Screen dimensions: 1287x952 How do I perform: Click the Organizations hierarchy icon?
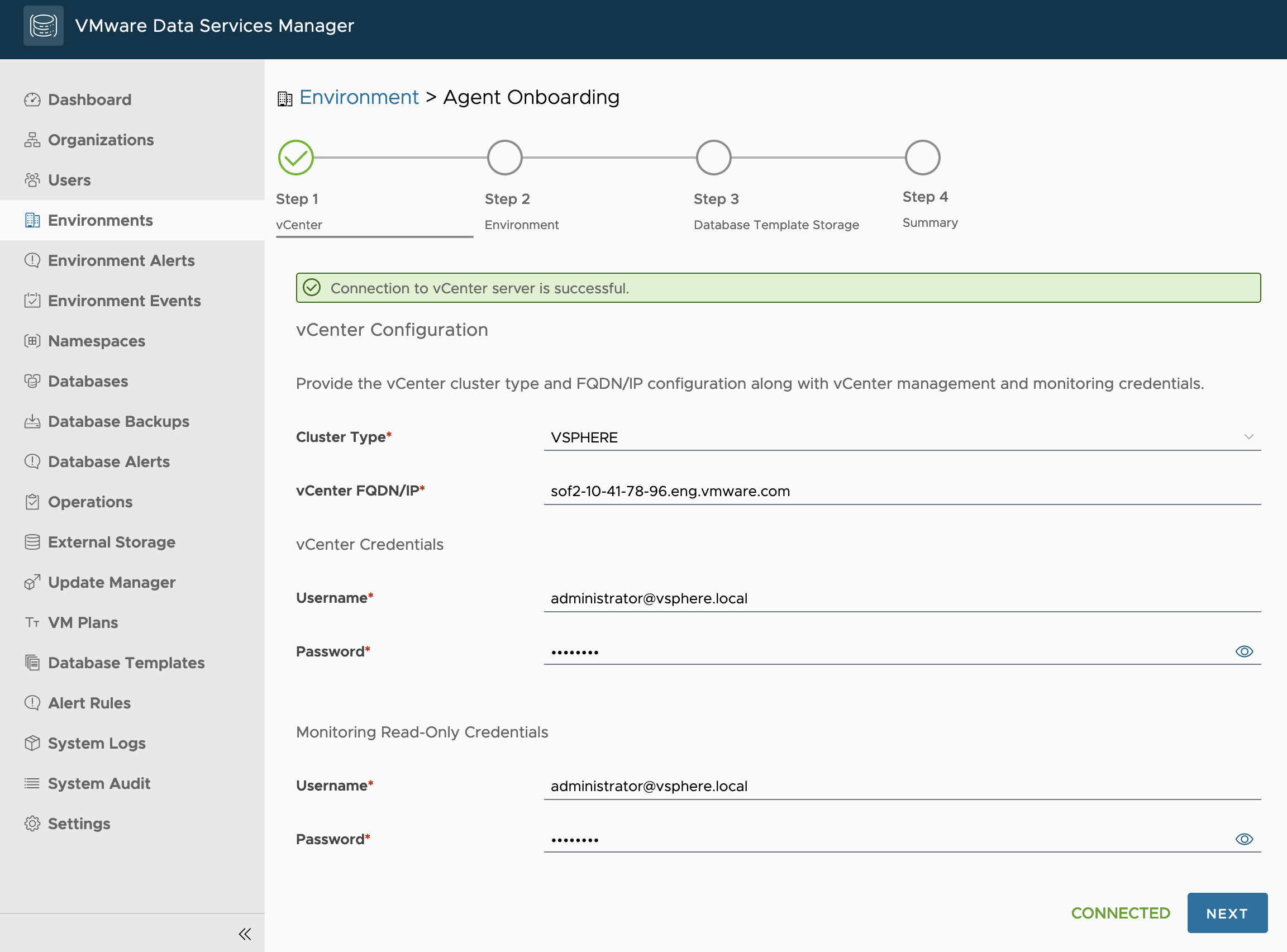pyautogui.click(x=32, y=140)
